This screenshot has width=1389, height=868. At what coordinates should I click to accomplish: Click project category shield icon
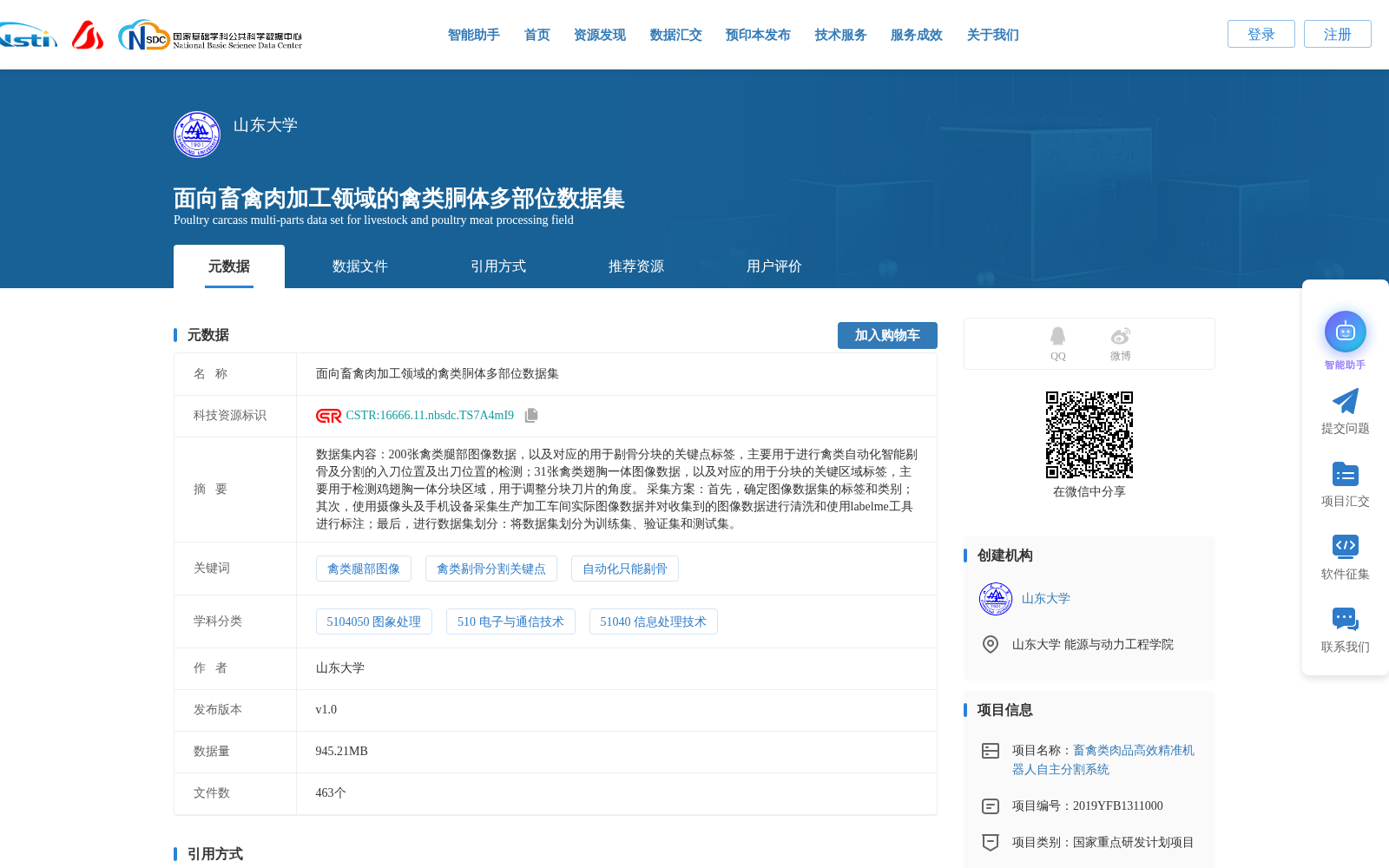pyautogui.click(x=991, y=843)
